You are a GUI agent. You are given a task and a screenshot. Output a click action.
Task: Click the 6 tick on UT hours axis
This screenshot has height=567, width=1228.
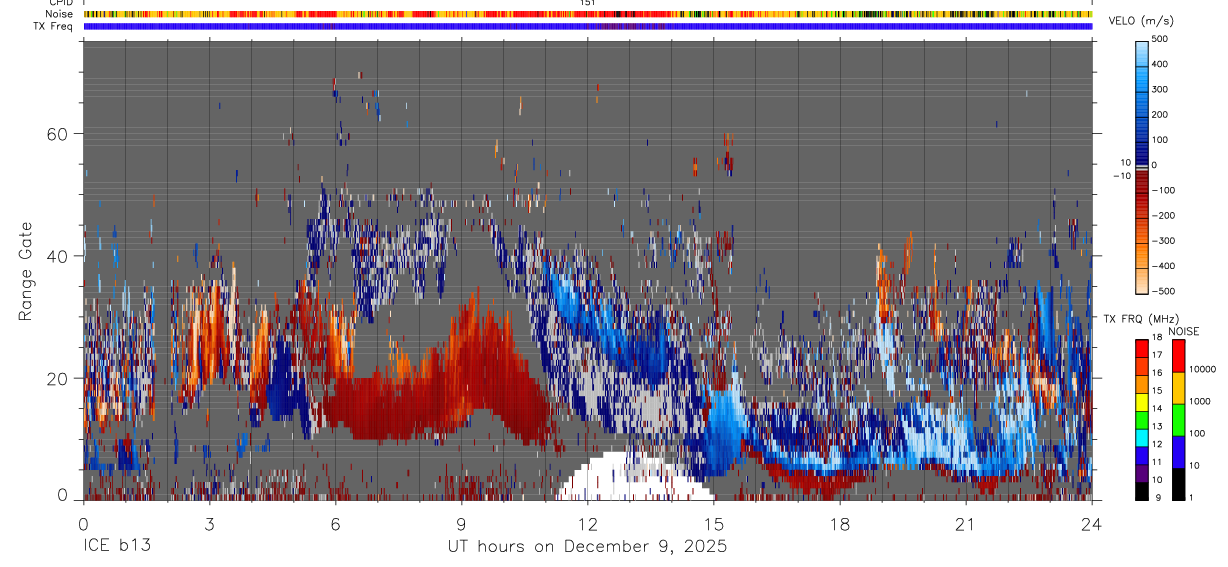point(335,524)
